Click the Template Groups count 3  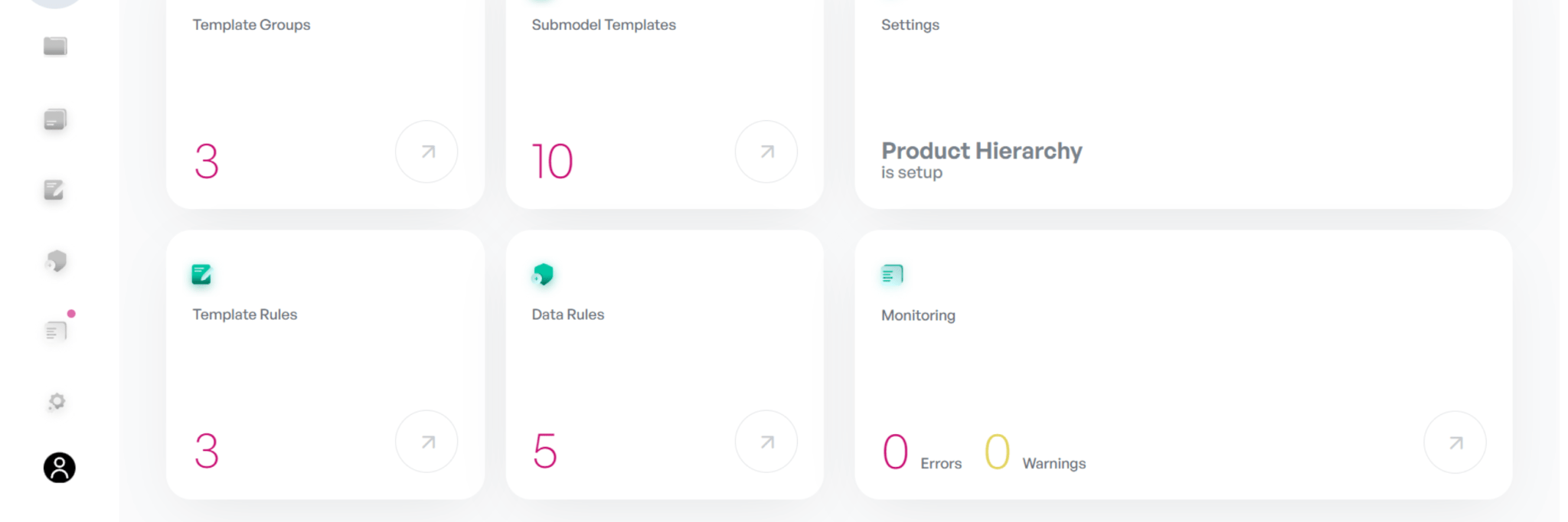tap(207, 161)
